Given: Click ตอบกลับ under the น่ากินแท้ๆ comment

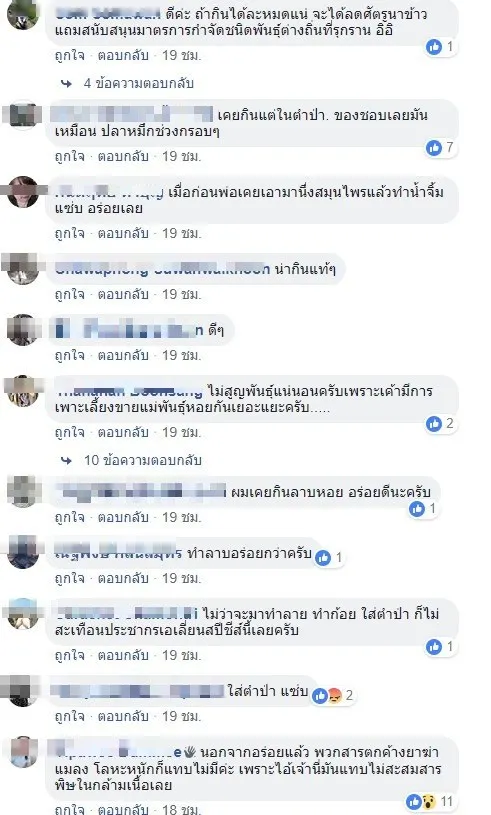Looking at the screenshot, I should [x=123, y=295].
